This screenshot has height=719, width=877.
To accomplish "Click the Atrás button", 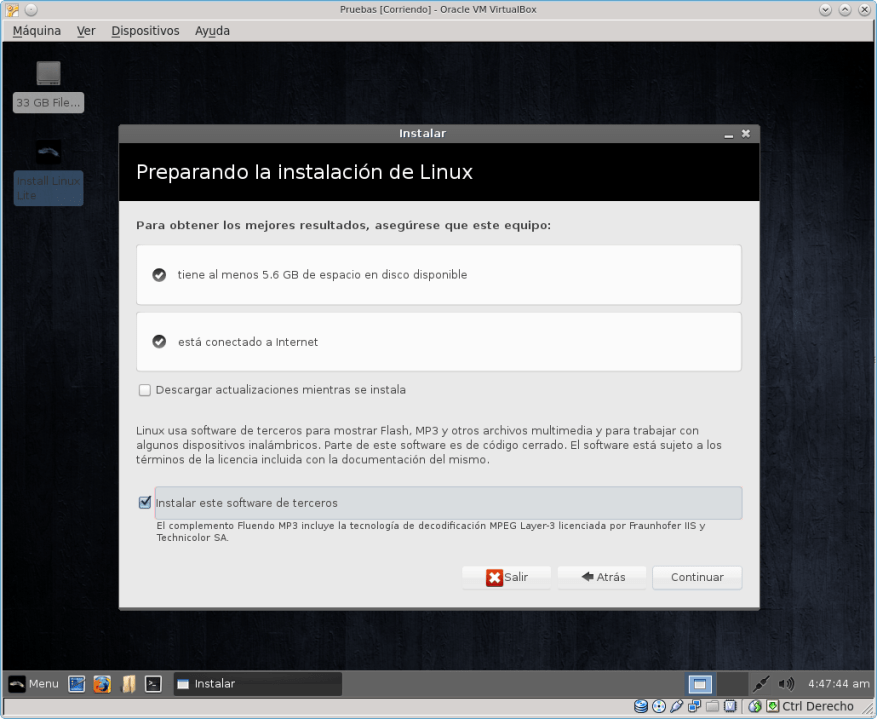I will click(x=601, y=577).
